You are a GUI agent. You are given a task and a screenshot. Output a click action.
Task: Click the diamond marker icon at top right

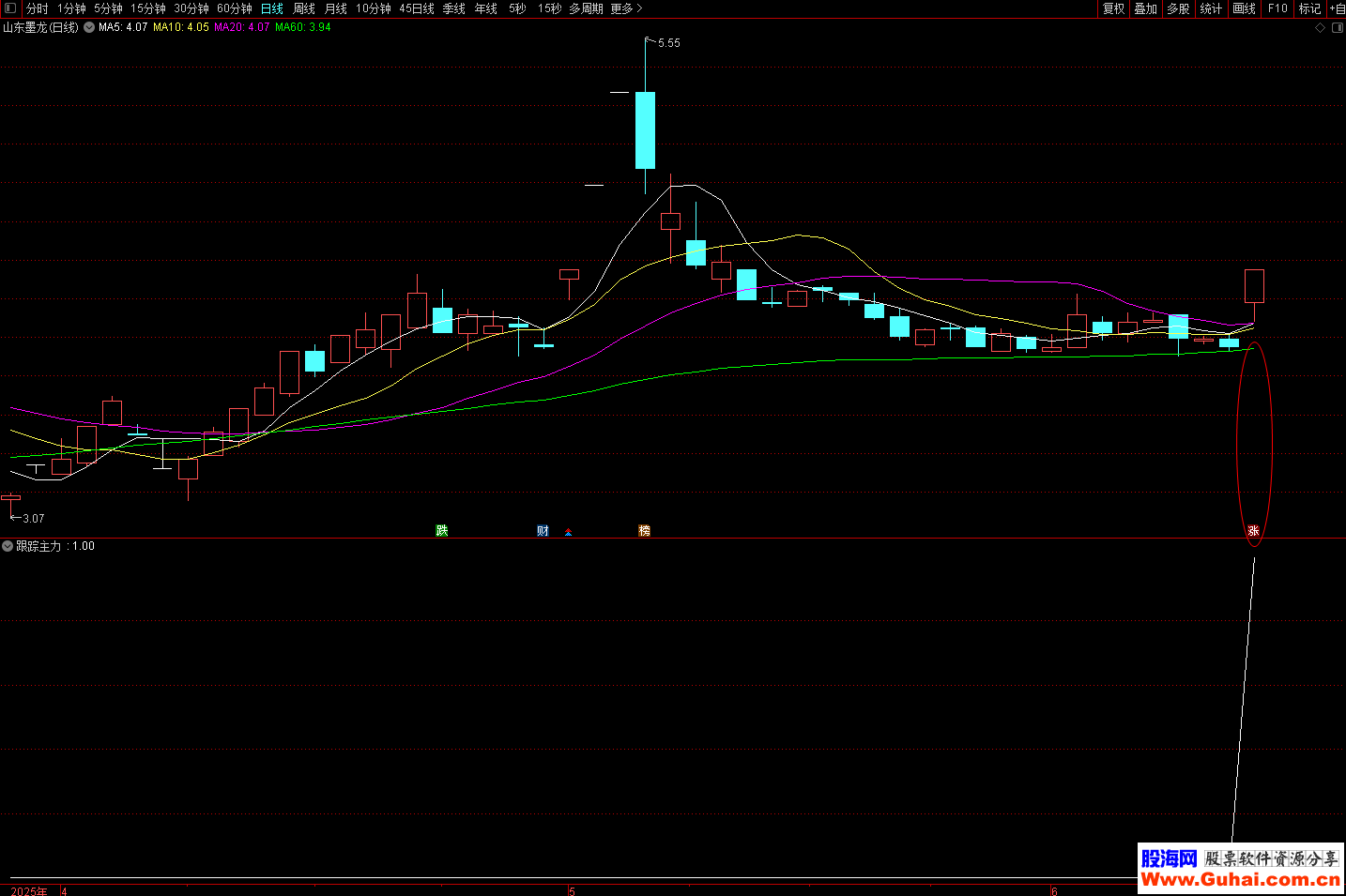[1320, 27]
